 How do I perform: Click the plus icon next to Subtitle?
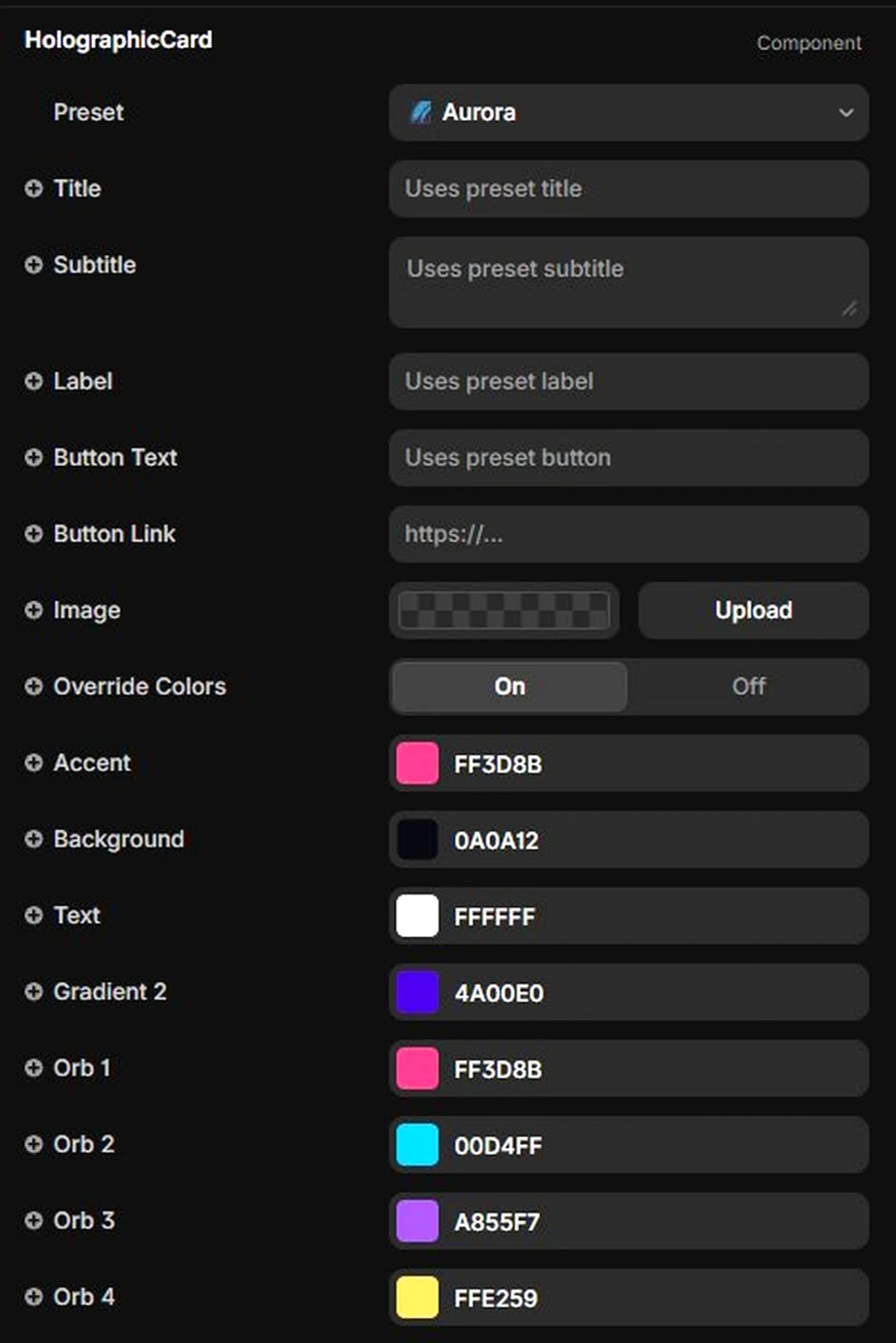[x=34, y=265]
